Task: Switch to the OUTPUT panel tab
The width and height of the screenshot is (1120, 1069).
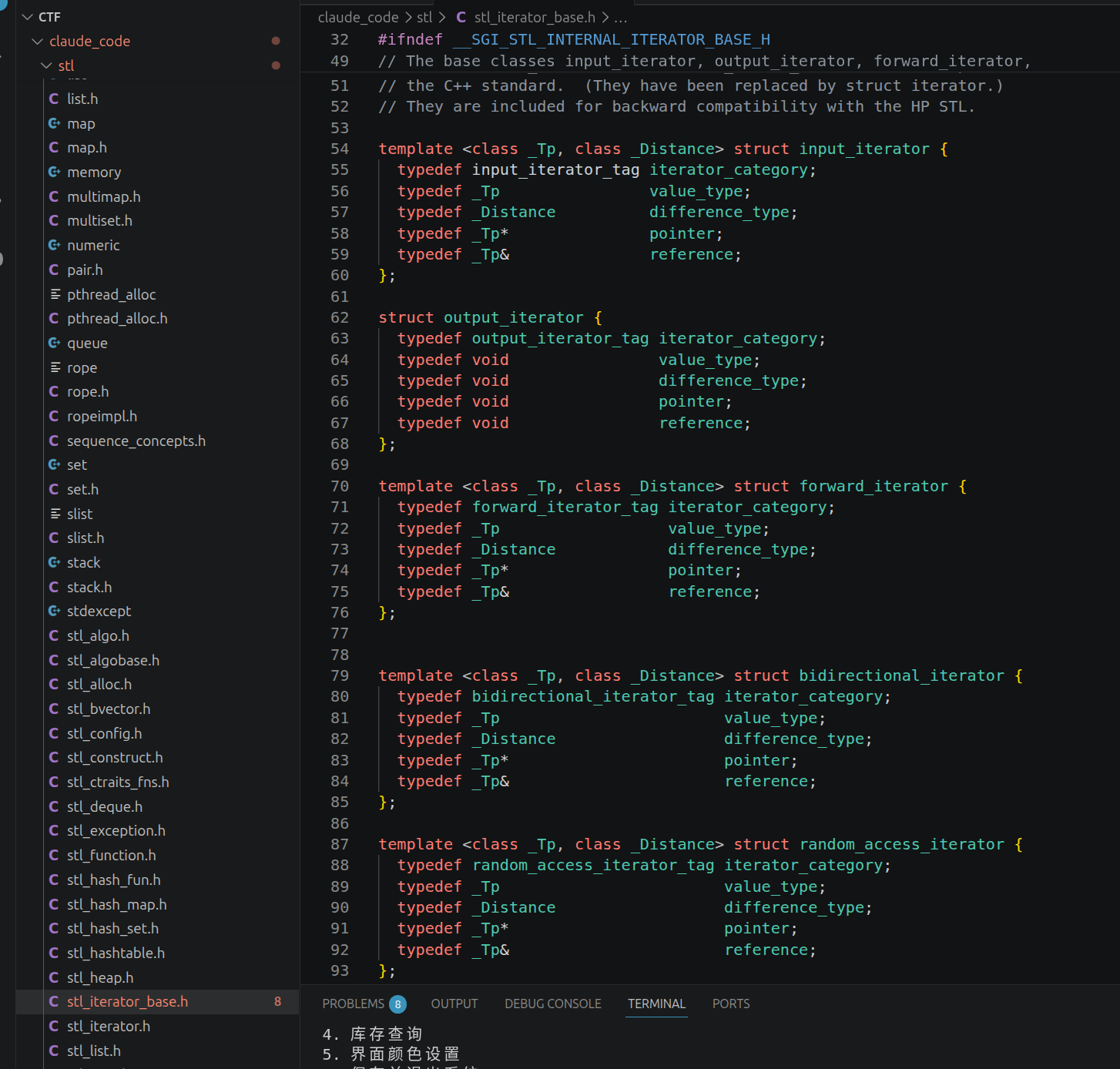Action: tap(454, 1004)
